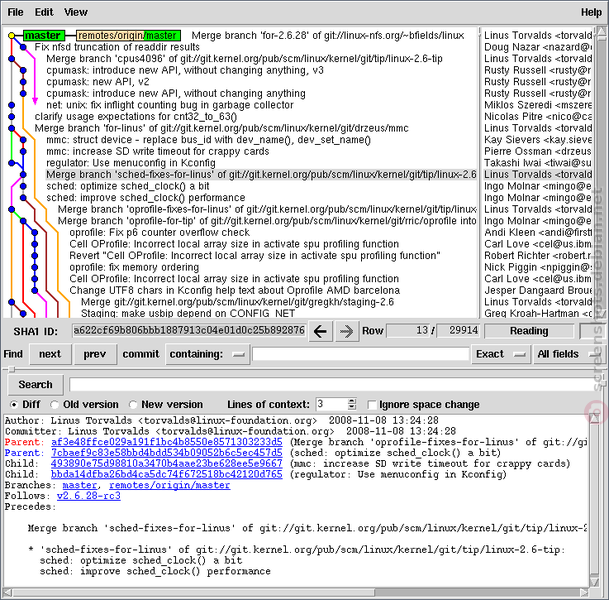
Task: Click author 'Takashi Iwai' in author column
Action: click(x=538, y=163)
